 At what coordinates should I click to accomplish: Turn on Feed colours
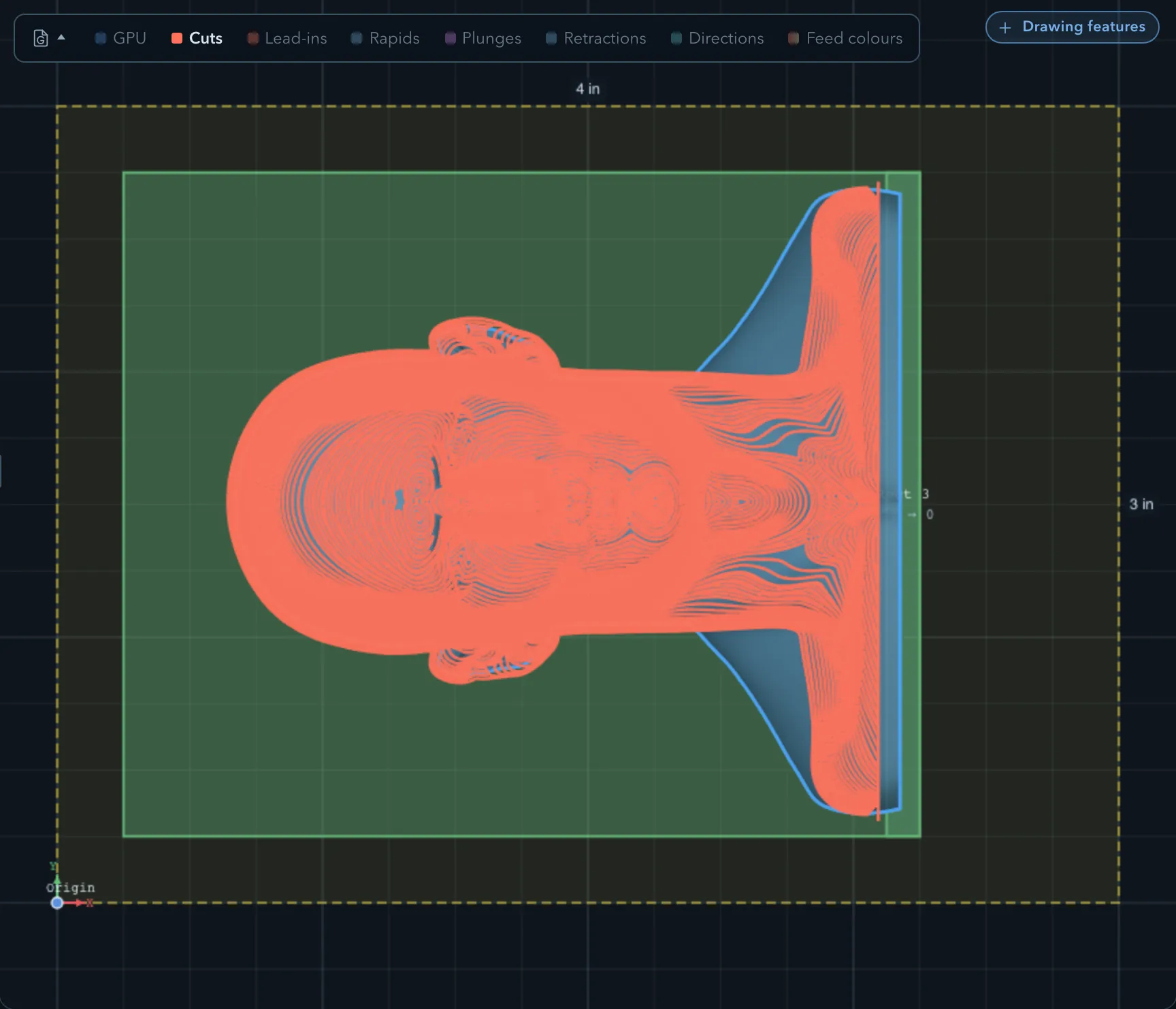[x=845, y=38]
